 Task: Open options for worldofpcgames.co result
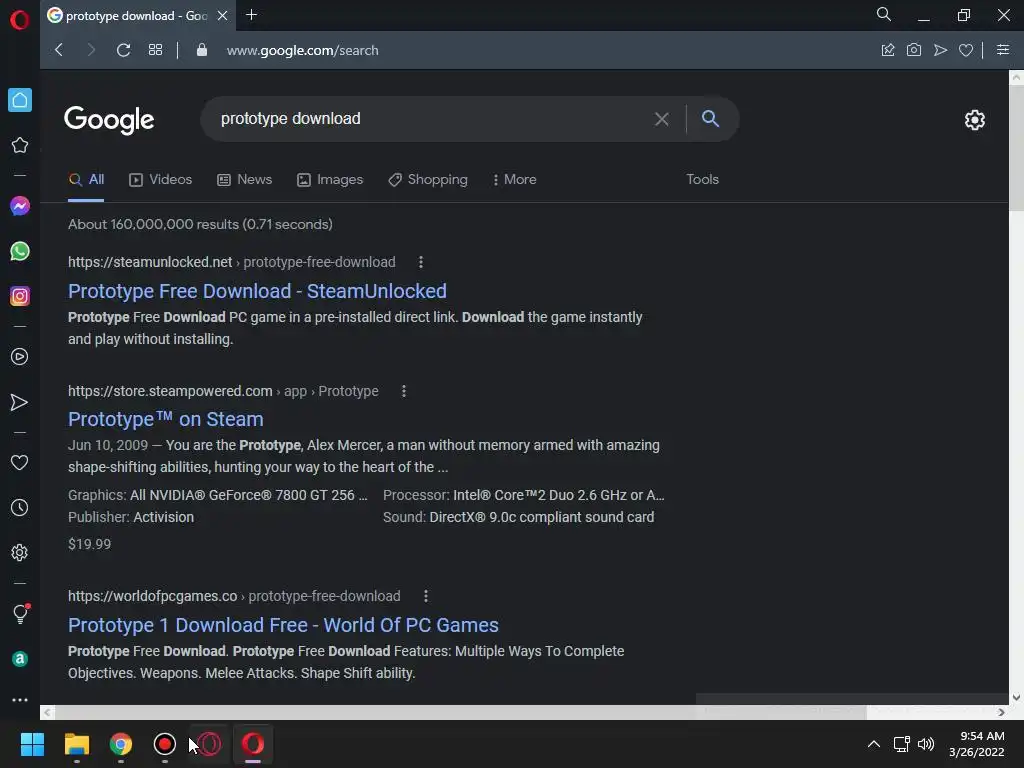pyautogui.click(x=426, y=596)
